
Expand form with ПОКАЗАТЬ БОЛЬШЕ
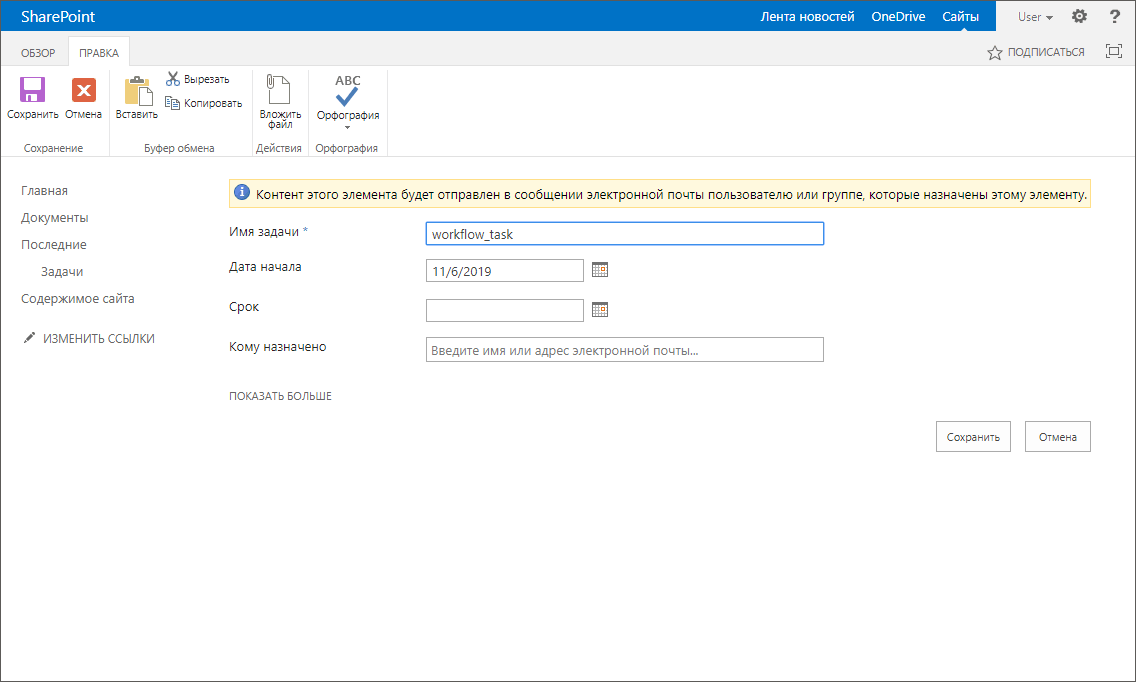[280, 396]
